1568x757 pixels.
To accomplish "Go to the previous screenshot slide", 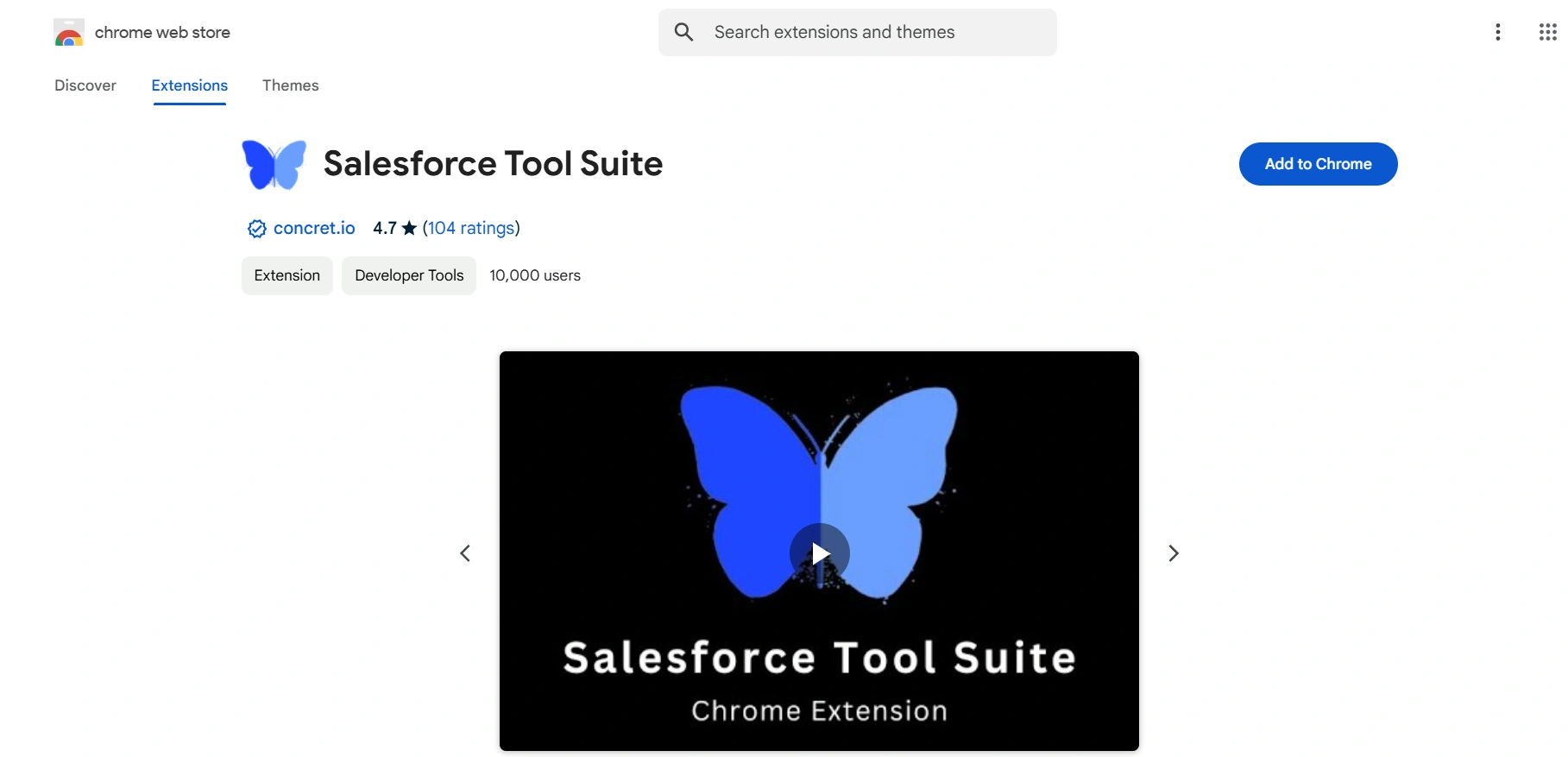I will pos(465,553).
